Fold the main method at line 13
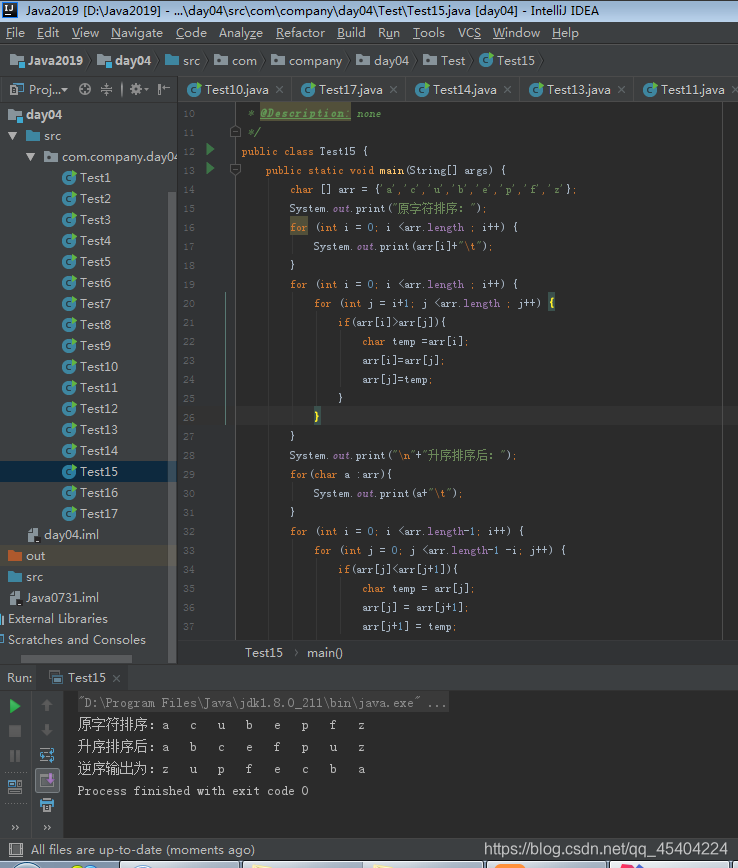Image resolution: width=738 pixels, height=868 pixels. click(235, 169)
